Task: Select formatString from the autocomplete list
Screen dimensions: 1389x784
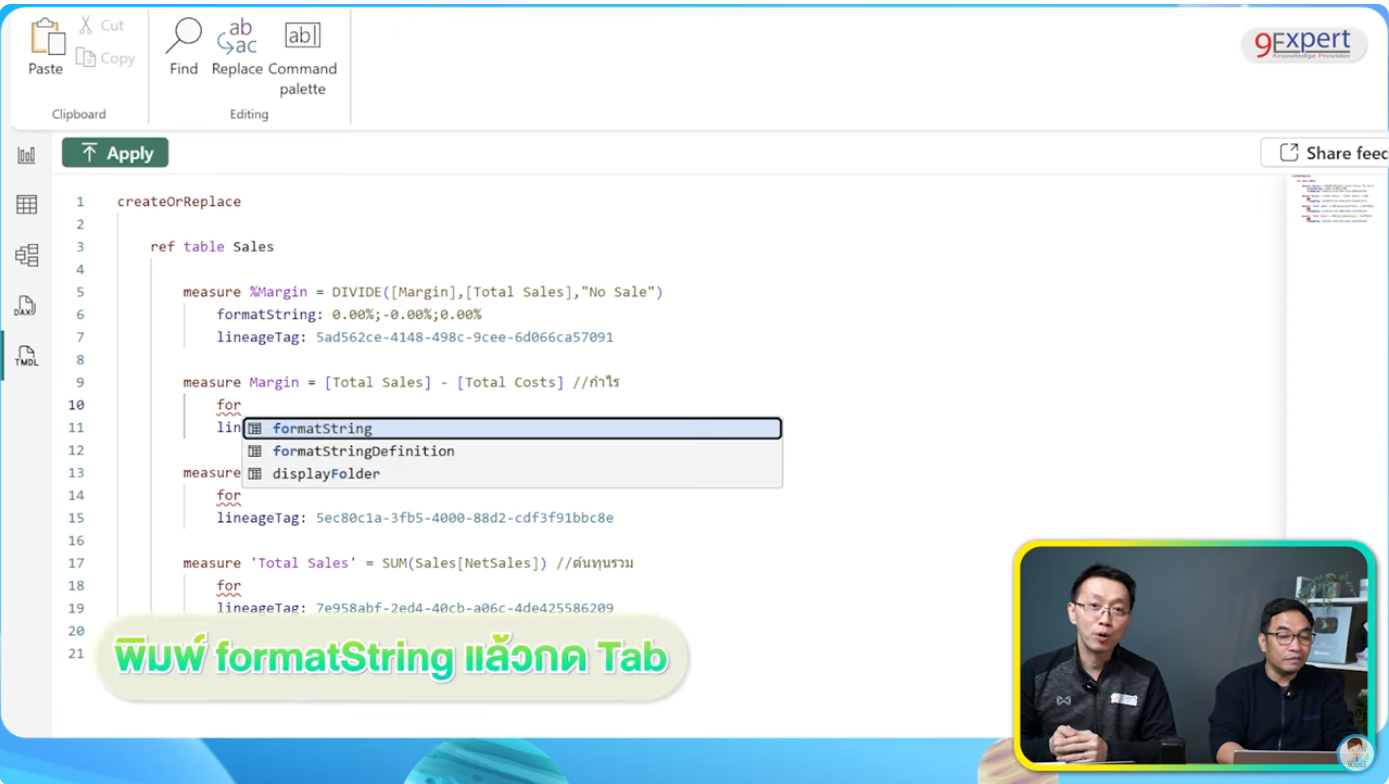Action: (x=320, y=428)
